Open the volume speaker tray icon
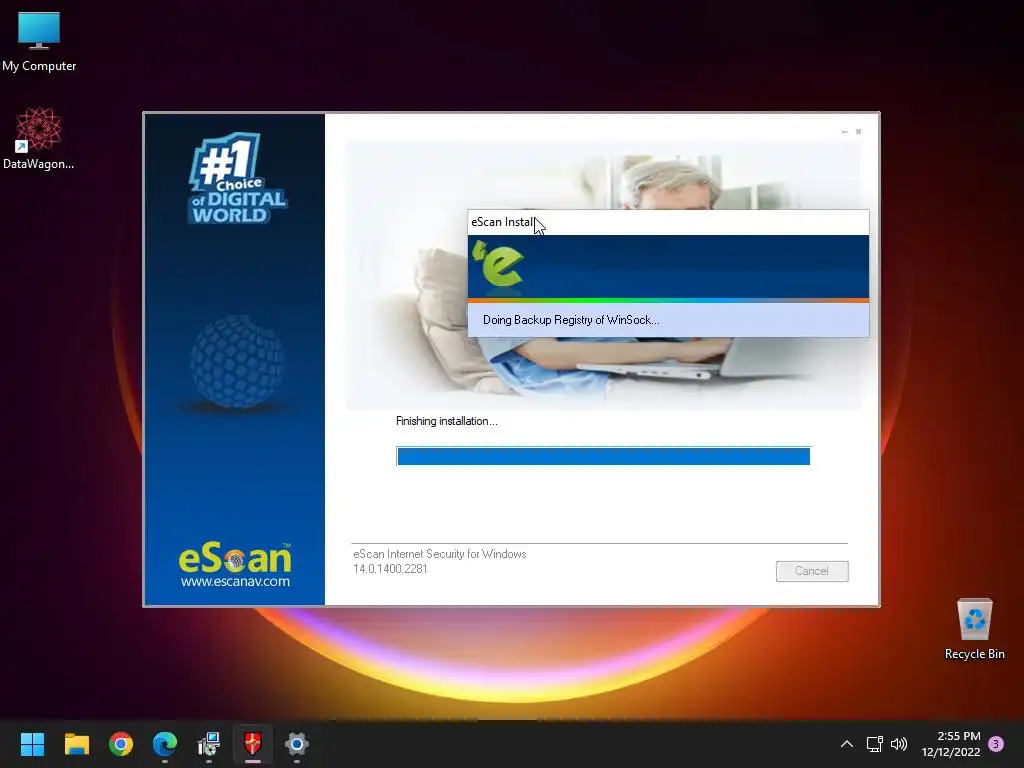The width and height of the screenshot is (1024, 768). pyautogui.click(x=899, y=744)
